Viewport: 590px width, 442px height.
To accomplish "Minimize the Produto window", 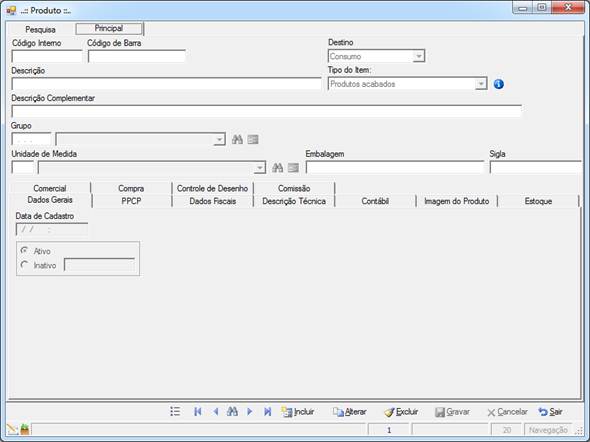I will pos(522,8).
